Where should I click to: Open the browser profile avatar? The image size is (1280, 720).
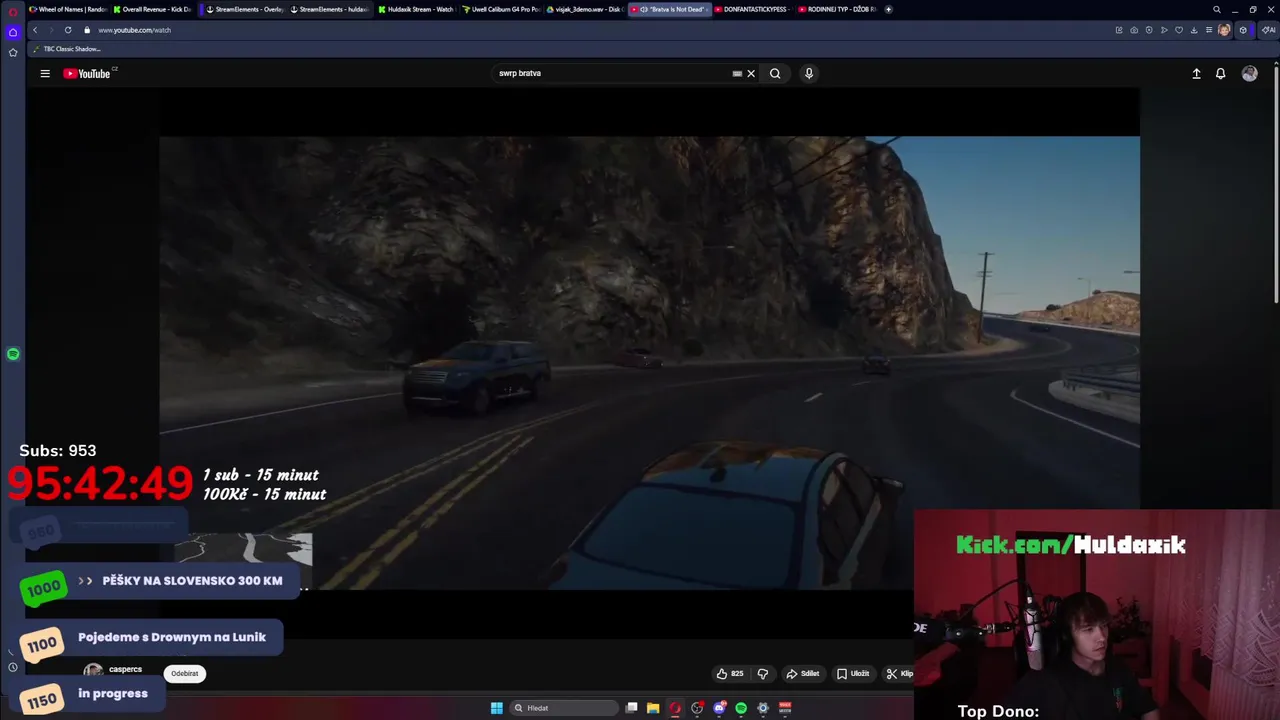(1224, 30)
